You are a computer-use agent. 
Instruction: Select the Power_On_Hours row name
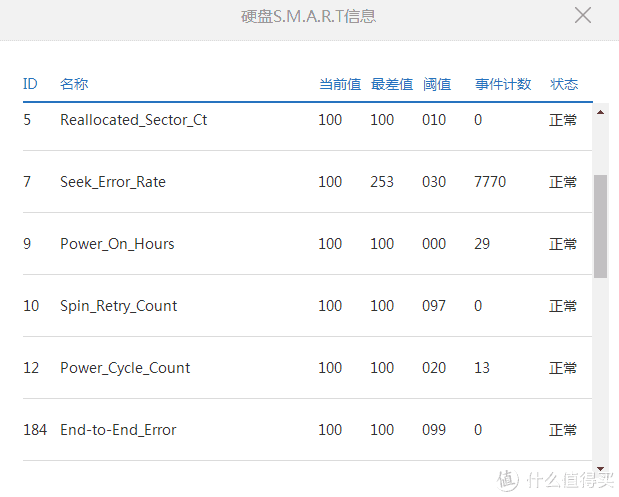point(117,244)
